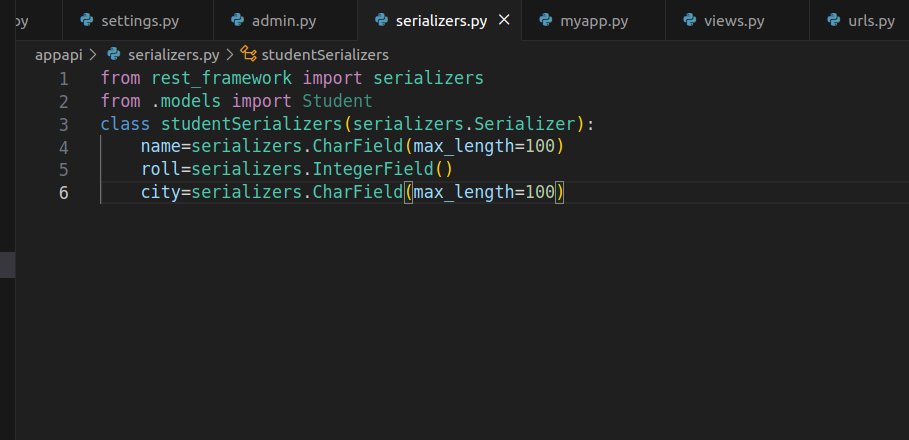Place cursor on 'rest_framework' in line 1
Image resolution: width=909 pixels, height=440 pixels.
pyautogui.click(x=221, y=78)
